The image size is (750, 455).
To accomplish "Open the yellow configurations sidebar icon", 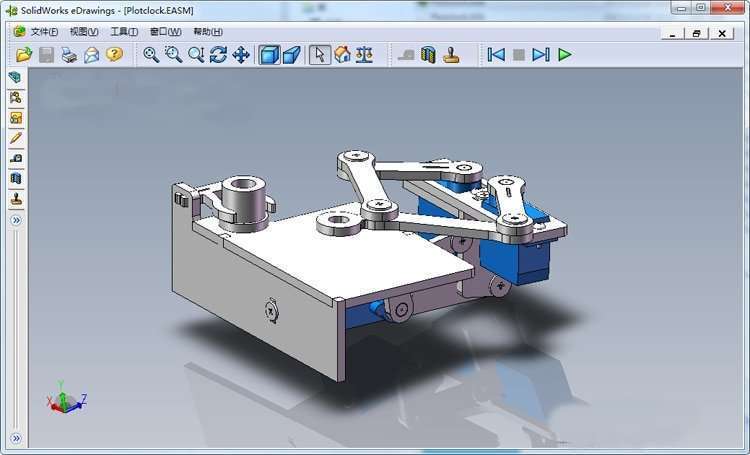I will coord(16,118).
